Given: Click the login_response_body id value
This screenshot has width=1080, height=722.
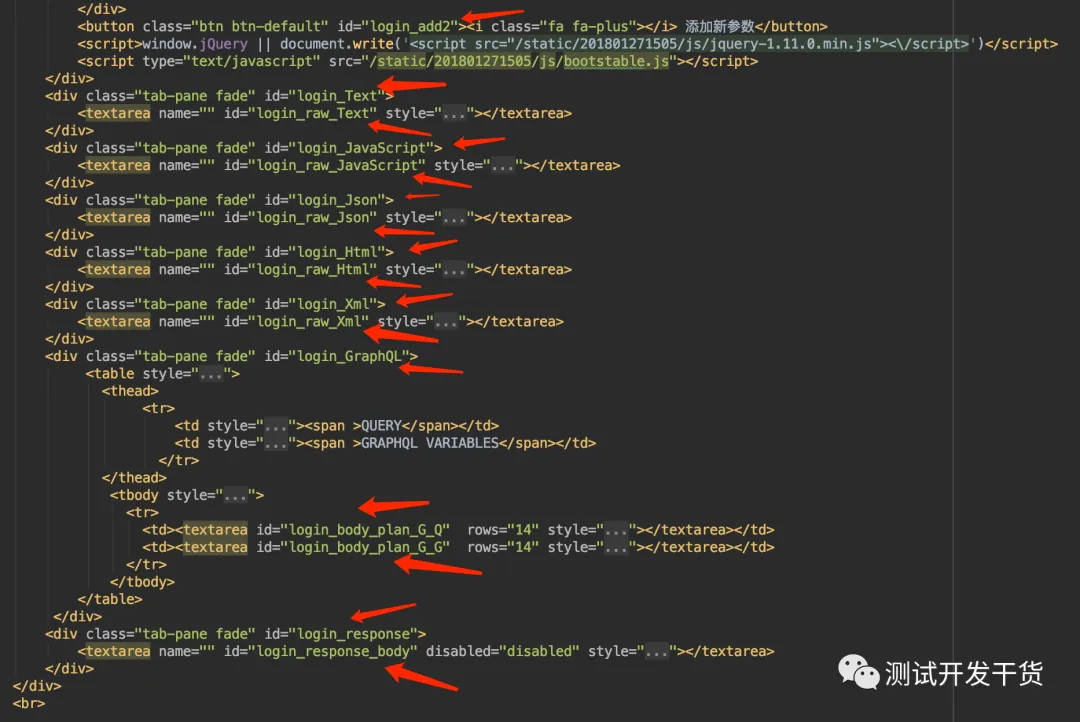Looking at the screenshot, I should coord(333,651).
